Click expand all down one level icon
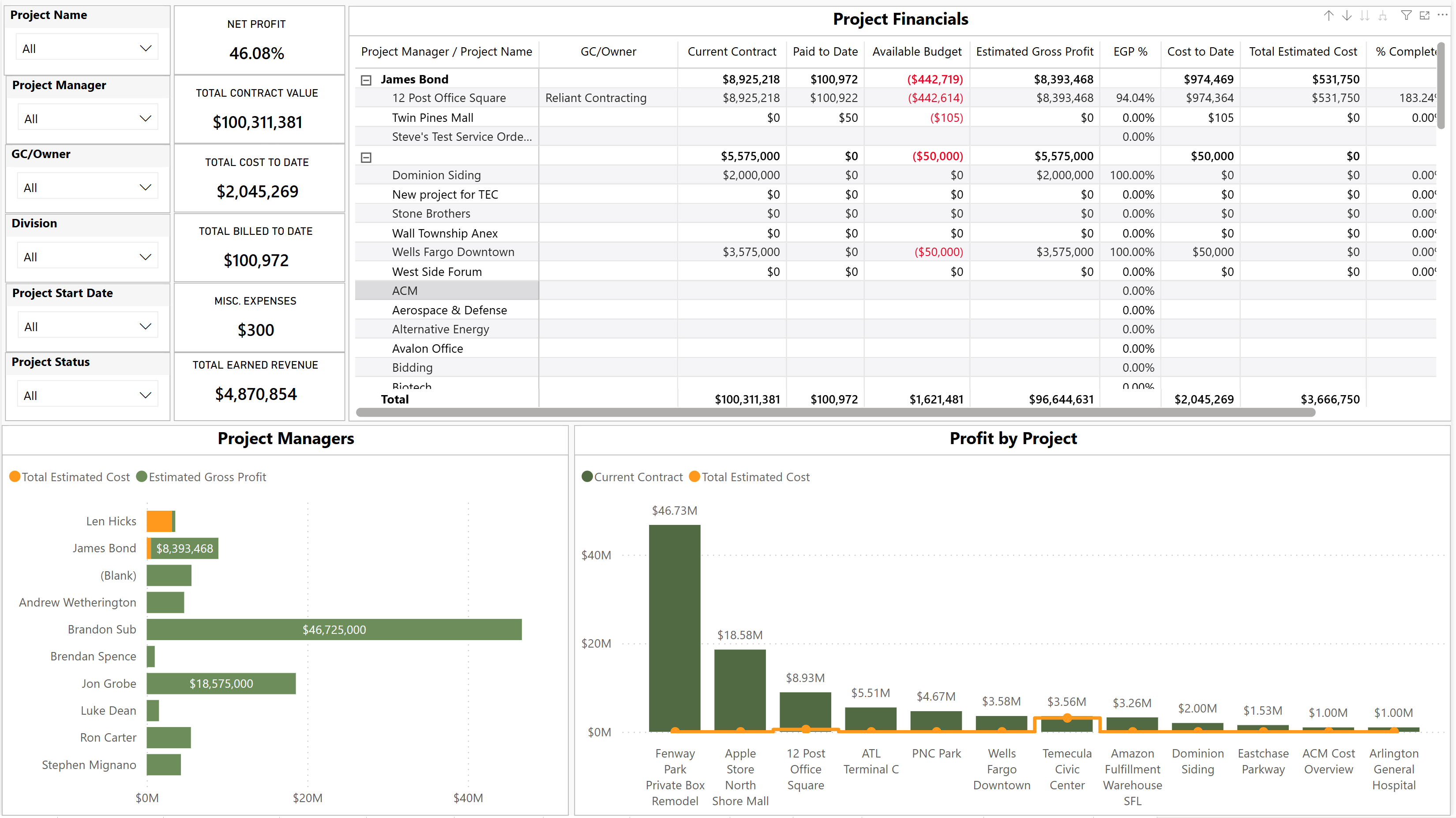The width and height of the screenshot is (1456, 818). pyautogui.click(x=1383, y=16)
